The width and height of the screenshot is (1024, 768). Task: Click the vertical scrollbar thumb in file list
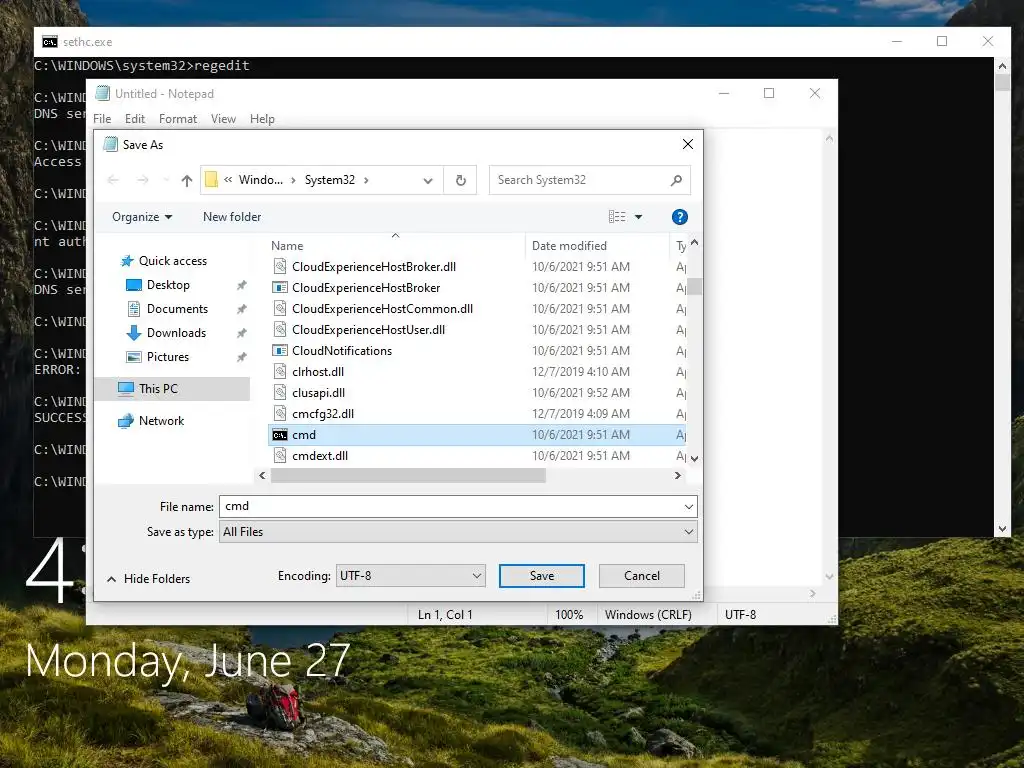695,287
